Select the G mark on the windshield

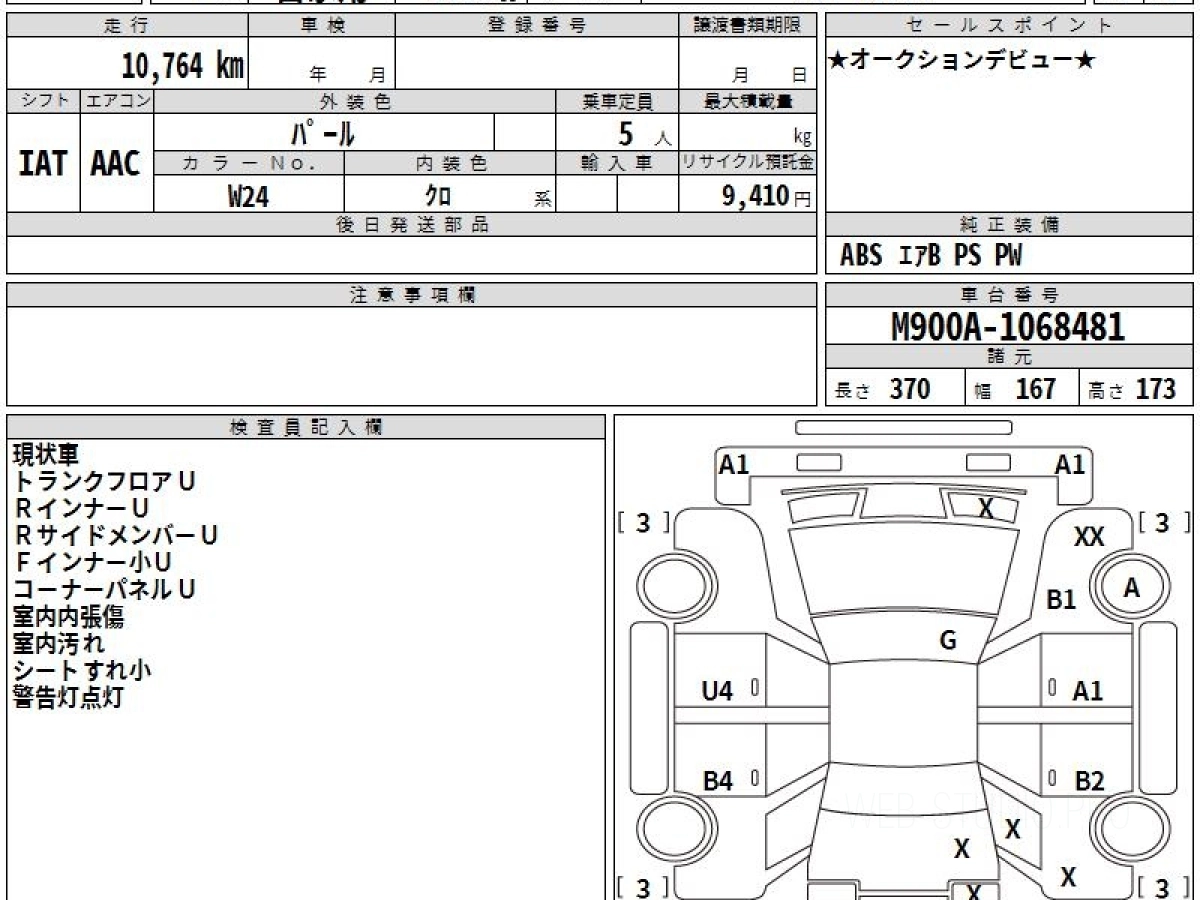(x=948, y=641)
